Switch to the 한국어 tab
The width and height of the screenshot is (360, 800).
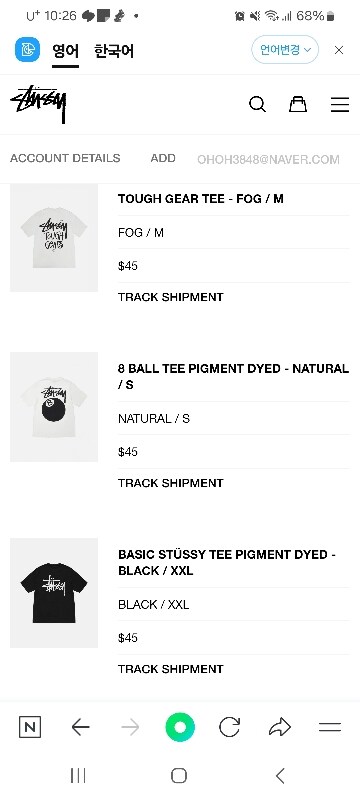click(x=114, y=51)
